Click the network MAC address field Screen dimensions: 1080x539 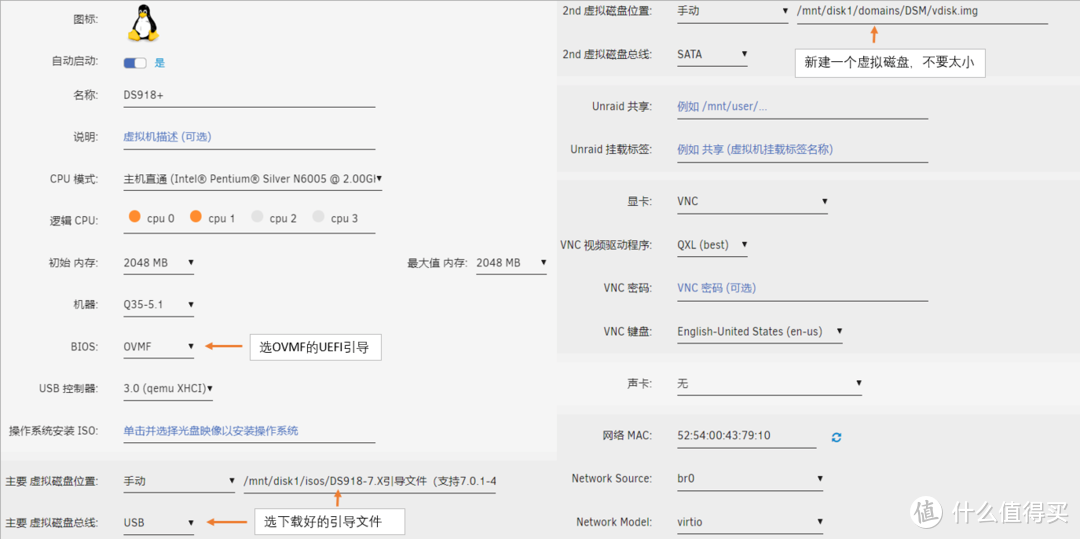click(747, 436)
